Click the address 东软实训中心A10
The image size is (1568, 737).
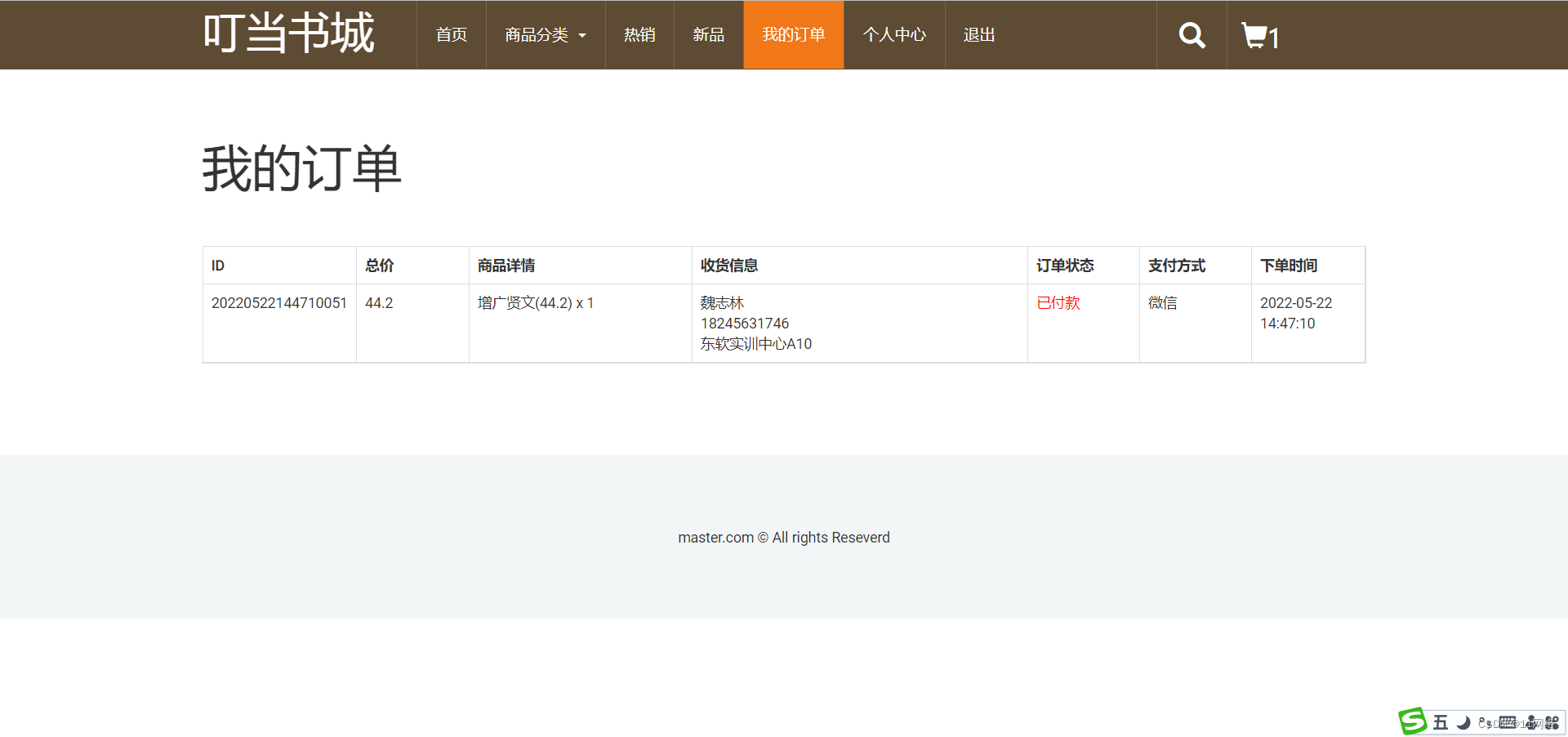pos(756,344)
